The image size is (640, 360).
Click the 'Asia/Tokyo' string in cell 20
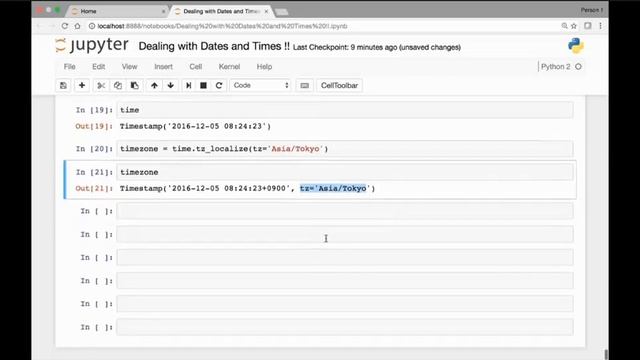(296, 149)
